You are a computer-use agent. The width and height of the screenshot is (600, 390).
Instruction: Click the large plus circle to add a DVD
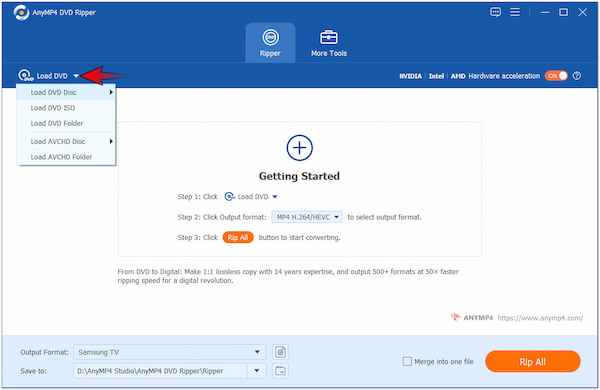tap(300, 148)
